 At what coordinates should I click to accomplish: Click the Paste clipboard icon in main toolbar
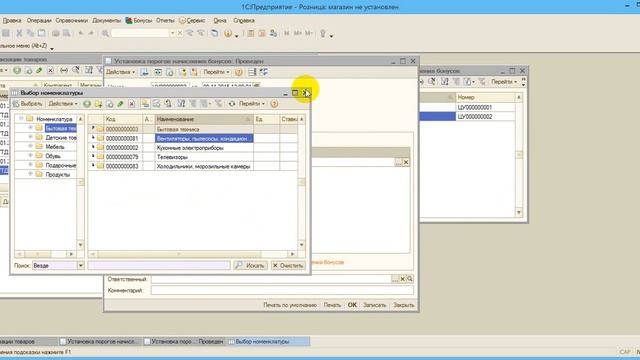[42, 33]
